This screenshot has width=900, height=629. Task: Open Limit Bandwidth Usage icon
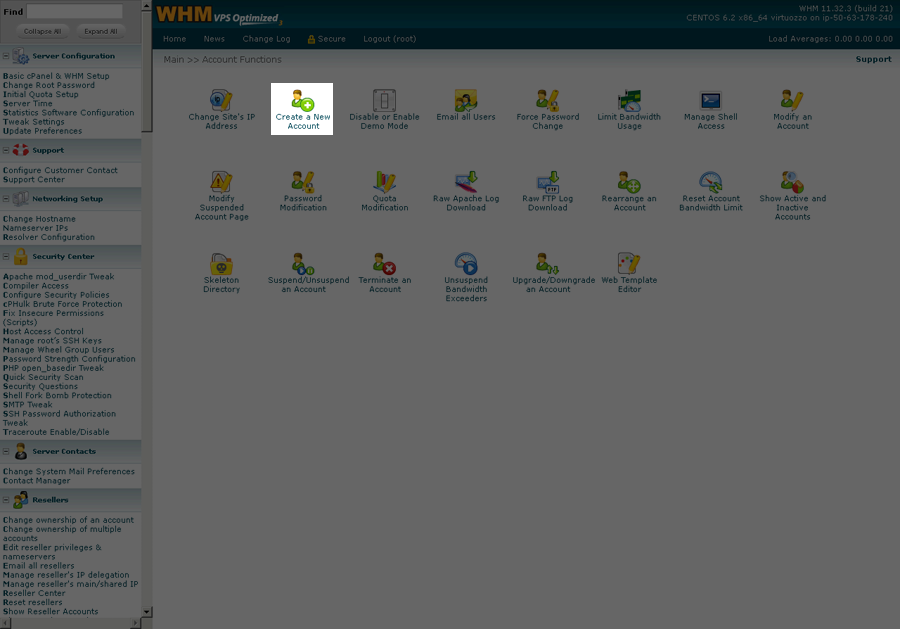pos(629,100)
